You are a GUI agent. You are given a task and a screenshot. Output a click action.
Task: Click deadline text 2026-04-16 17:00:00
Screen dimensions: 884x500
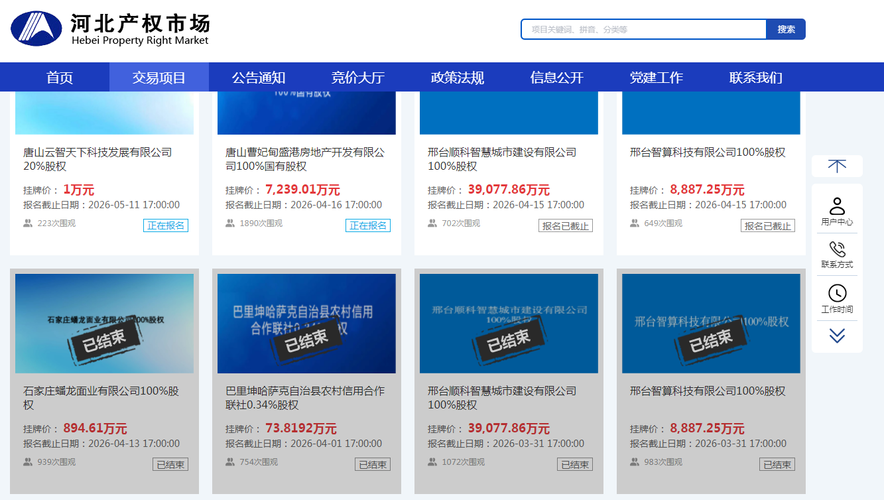(336, 205)
